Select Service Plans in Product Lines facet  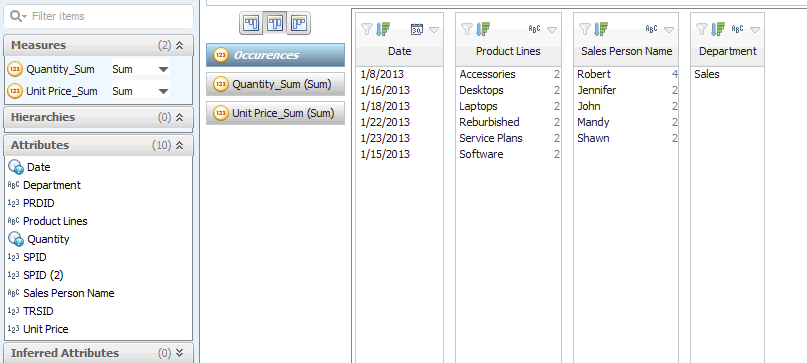pos(490,138)
